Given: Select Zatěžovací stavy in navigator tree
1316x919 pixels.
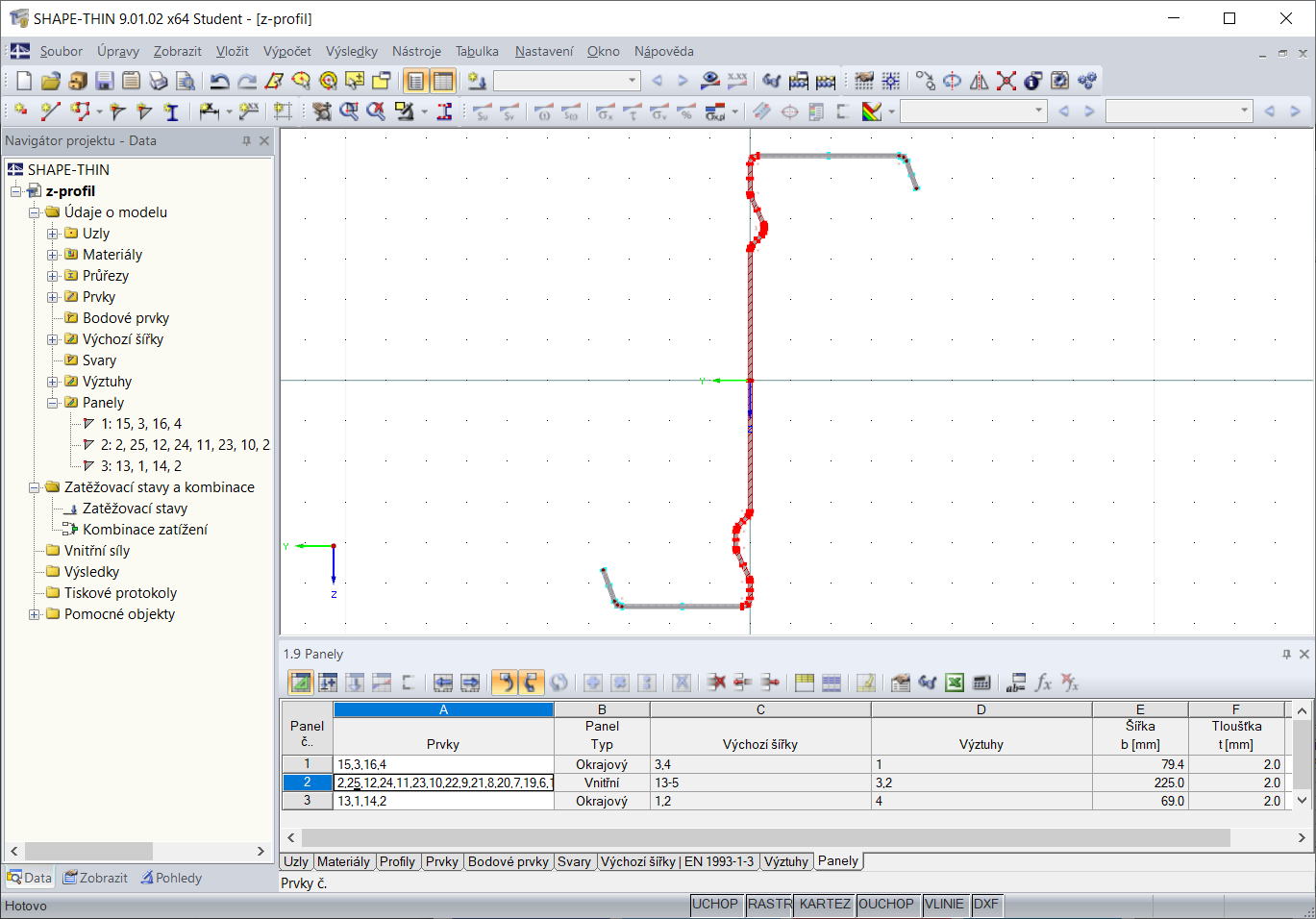Looking at the screenshot, I should pyautogui.click(x=135, y=509).
